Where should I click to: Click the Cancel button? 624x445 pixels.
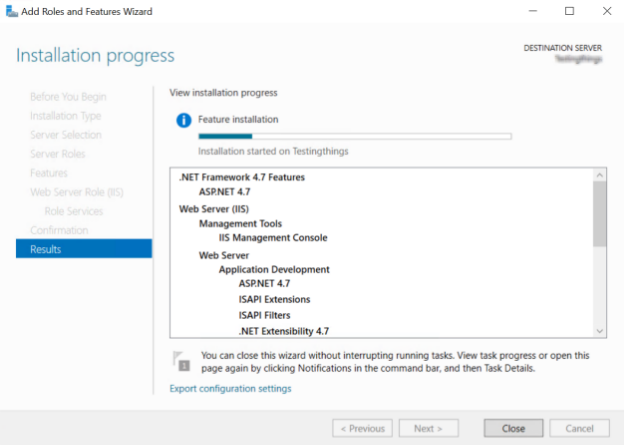click(579, 428)
